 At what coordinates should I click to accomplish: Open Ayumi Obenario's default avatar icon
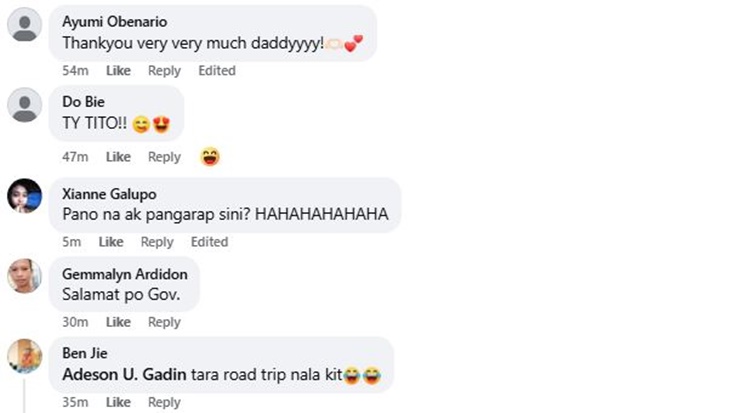24,24
